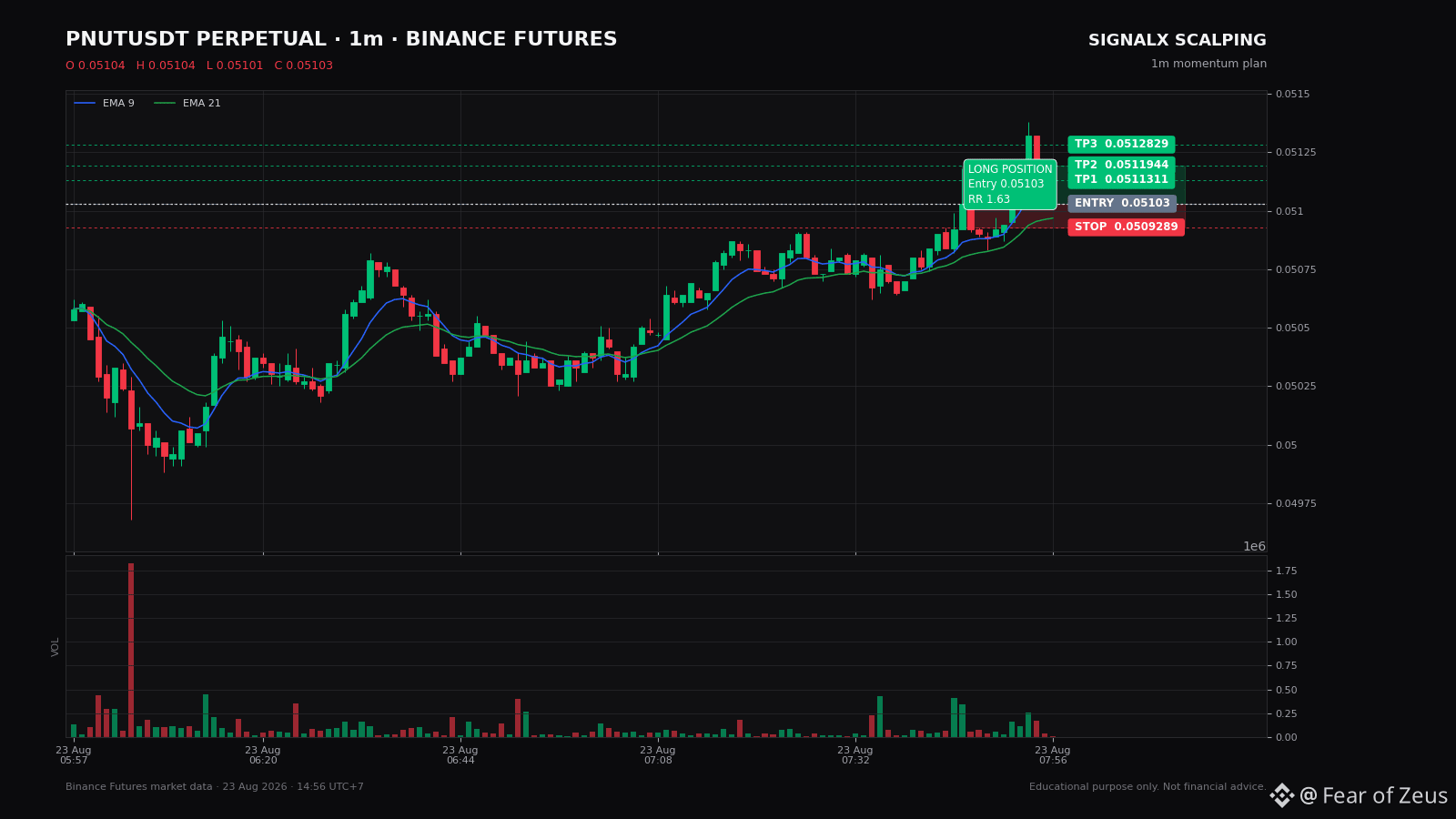The height and width of the screenshot is (819, 1456).
Task: Select the 23 Aug 06:44 time label
Action: [460, 755]
